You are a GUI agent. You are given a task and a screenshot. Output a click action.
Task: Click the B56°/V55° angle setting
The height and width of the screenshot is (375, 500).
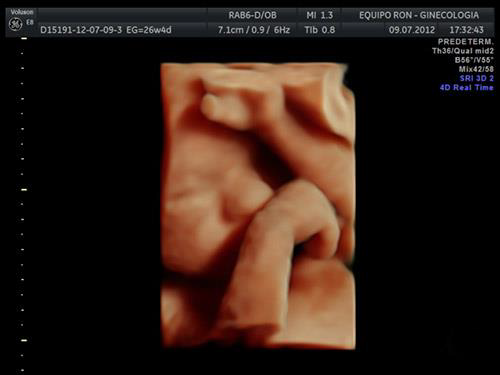(x=474, y=60)
